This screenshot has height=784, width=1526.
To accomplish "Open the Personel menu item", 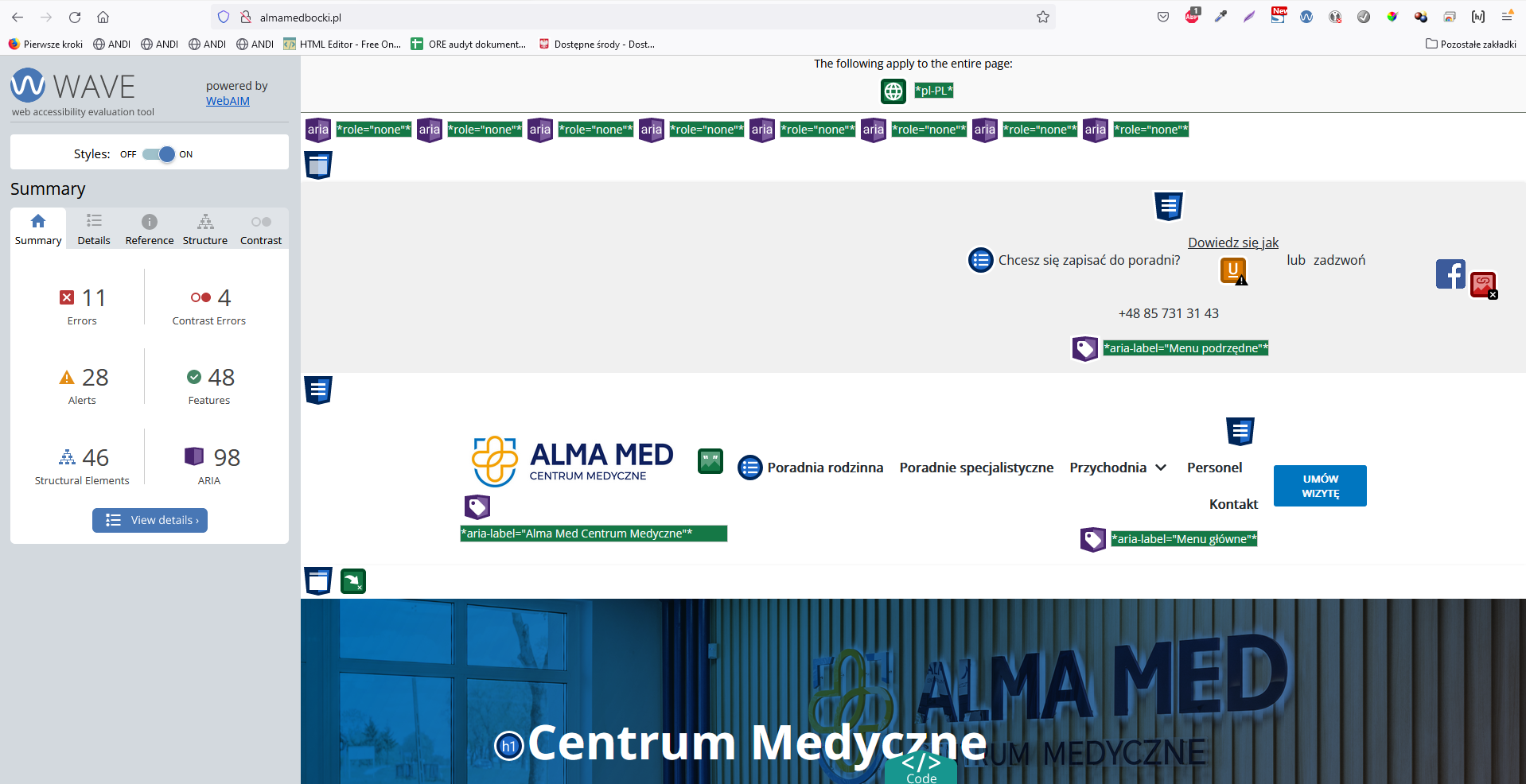I will pos(1214,468).
